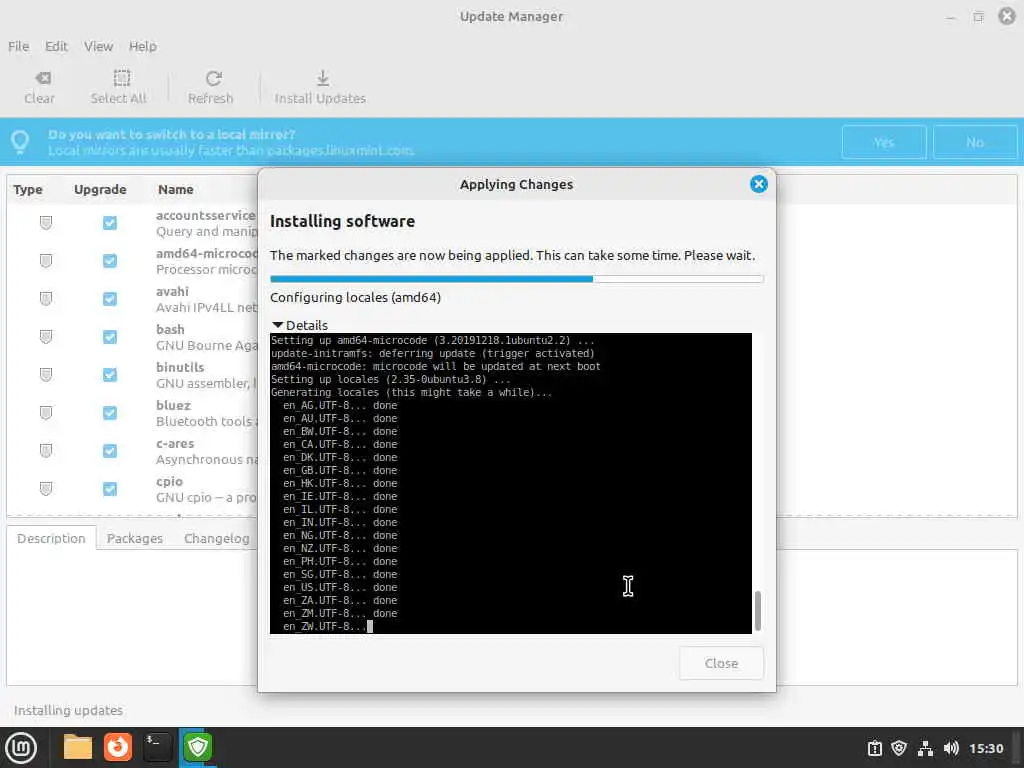This screenshot has width=1024, height=768.
Task: Click Yes to switch to local mirror
Action: click(x=884, y=142)
